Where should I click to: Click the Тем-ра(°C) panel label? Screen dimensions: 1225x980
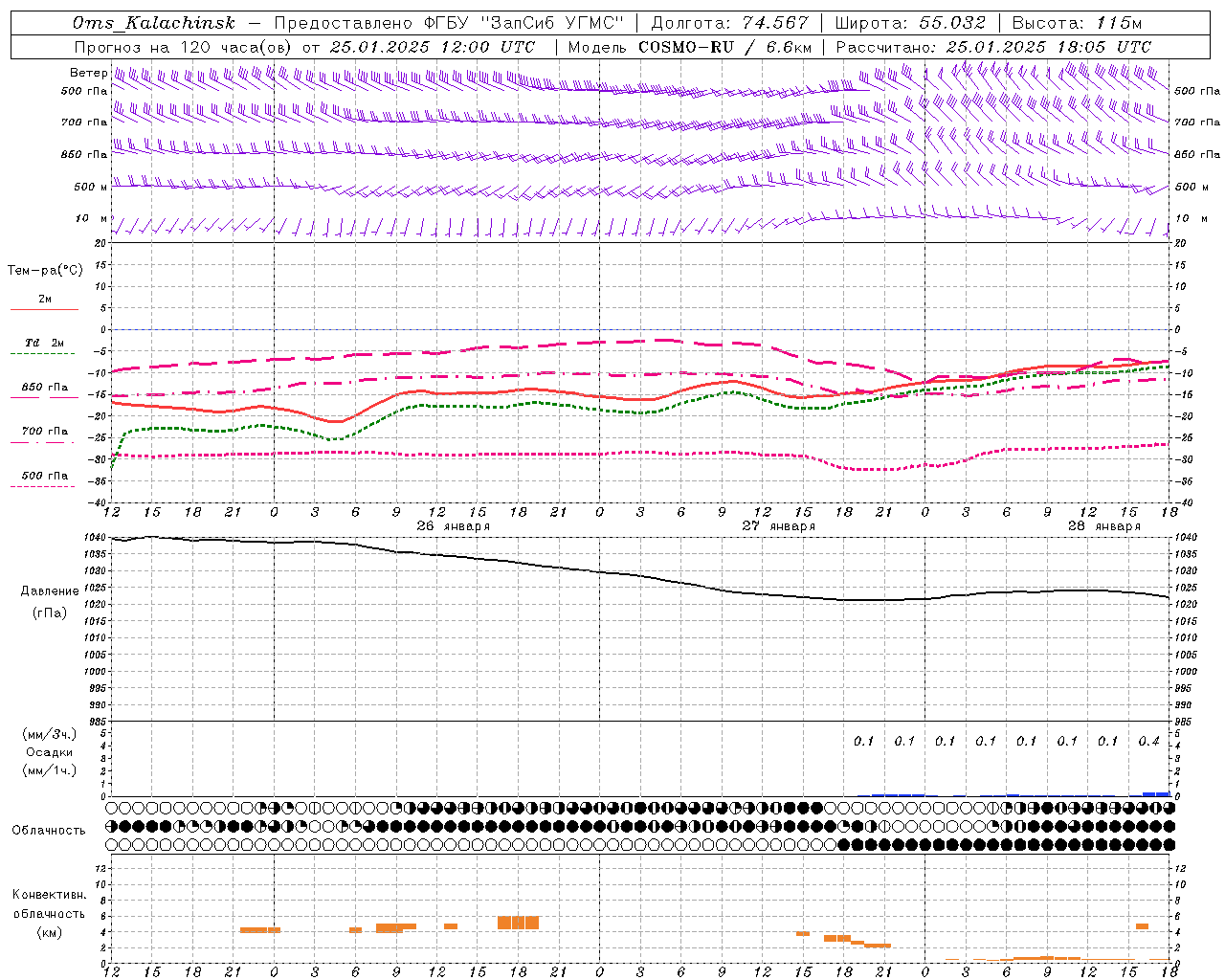[x=45, y=271]
